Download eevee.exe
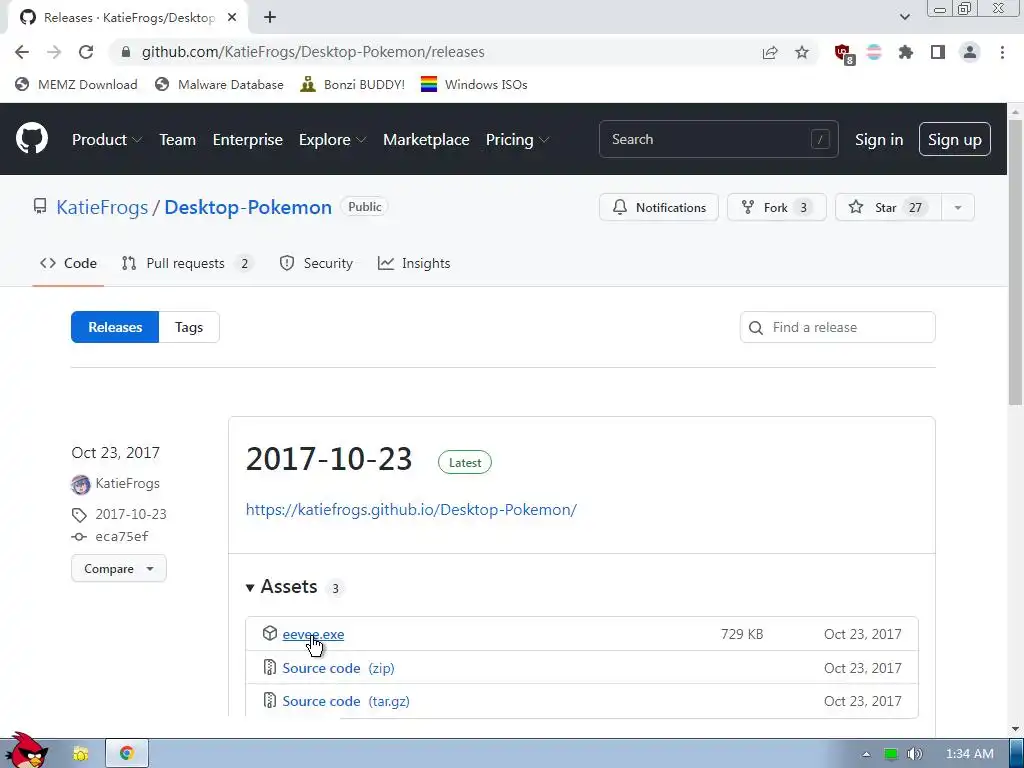 [x=313, y=634]
